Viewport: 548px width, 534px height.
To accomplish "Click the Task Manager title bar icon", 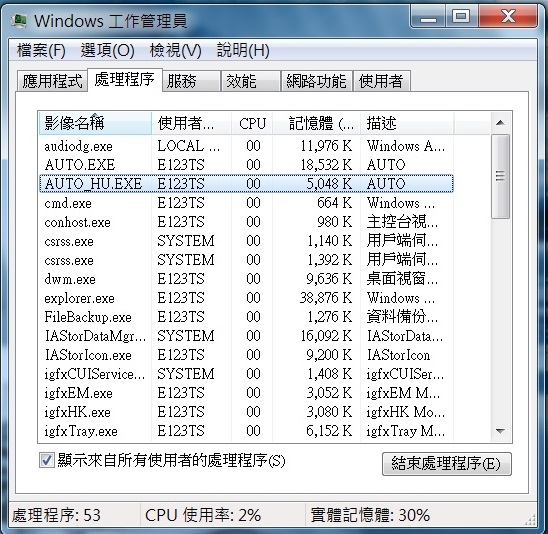I will [19, 20].
